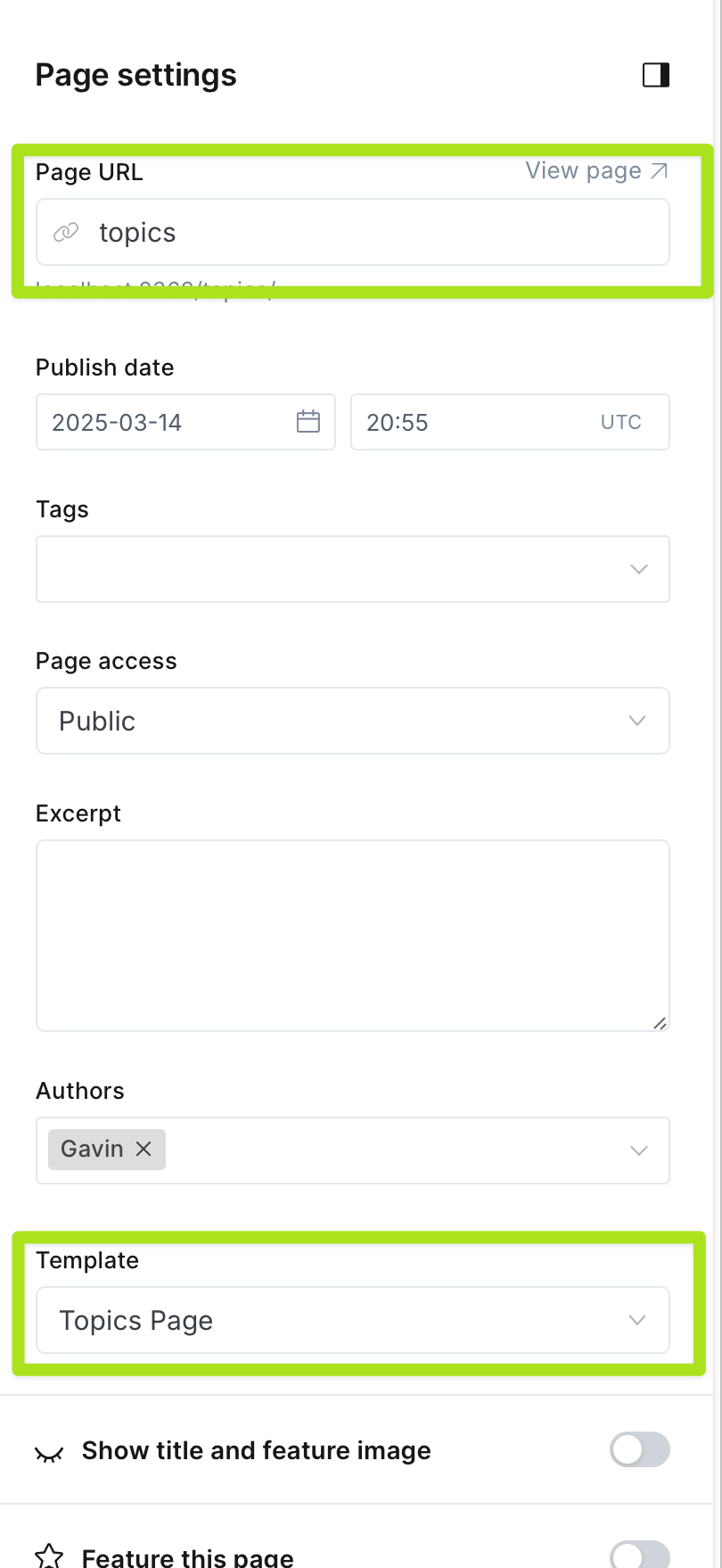Click the Page URL topics input field
The height and width of the screenshot is (1568, 722).
pos(374,233)
